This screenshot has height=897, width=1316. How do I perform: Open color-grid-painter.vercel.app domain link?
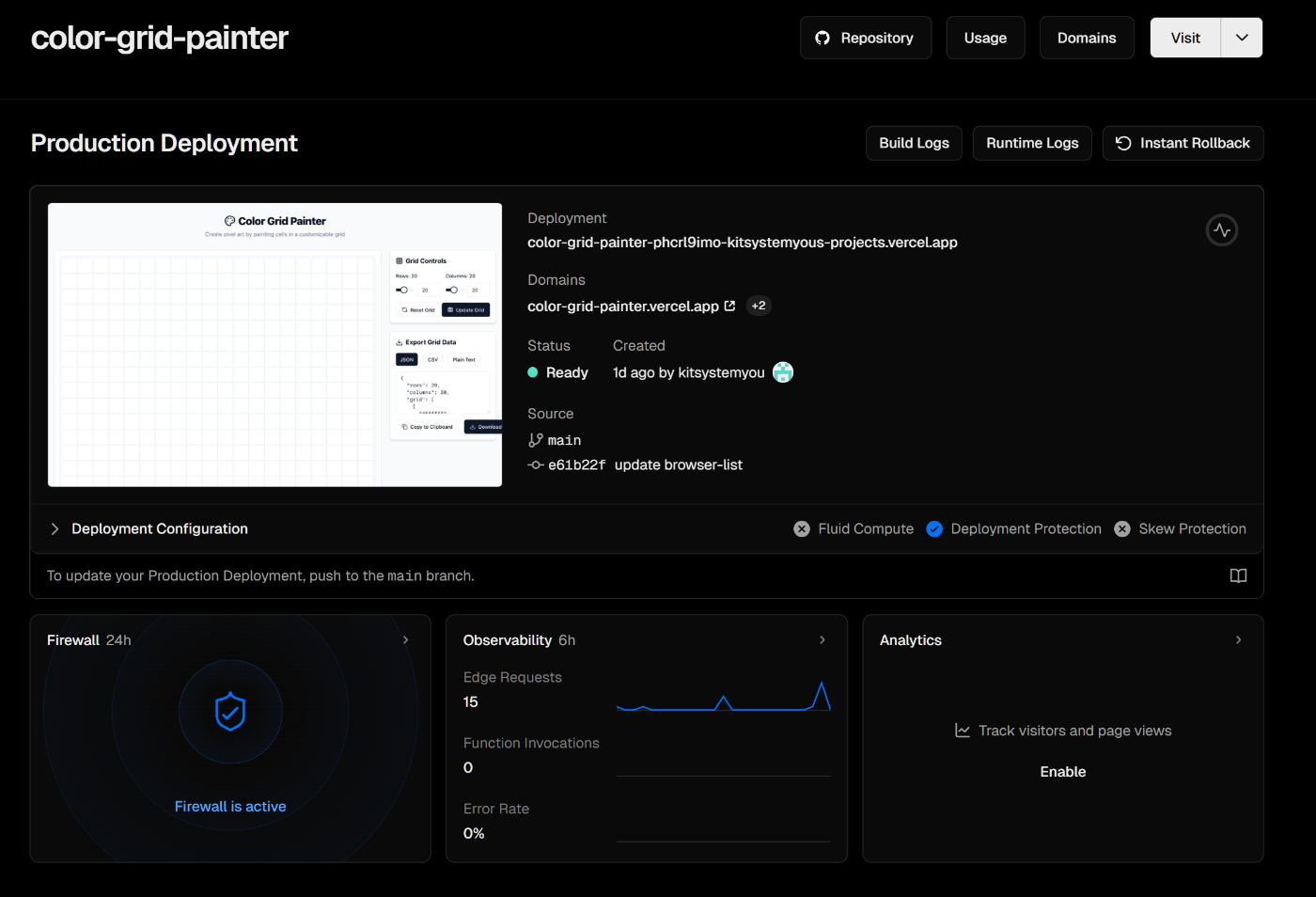tap(623, 307)
